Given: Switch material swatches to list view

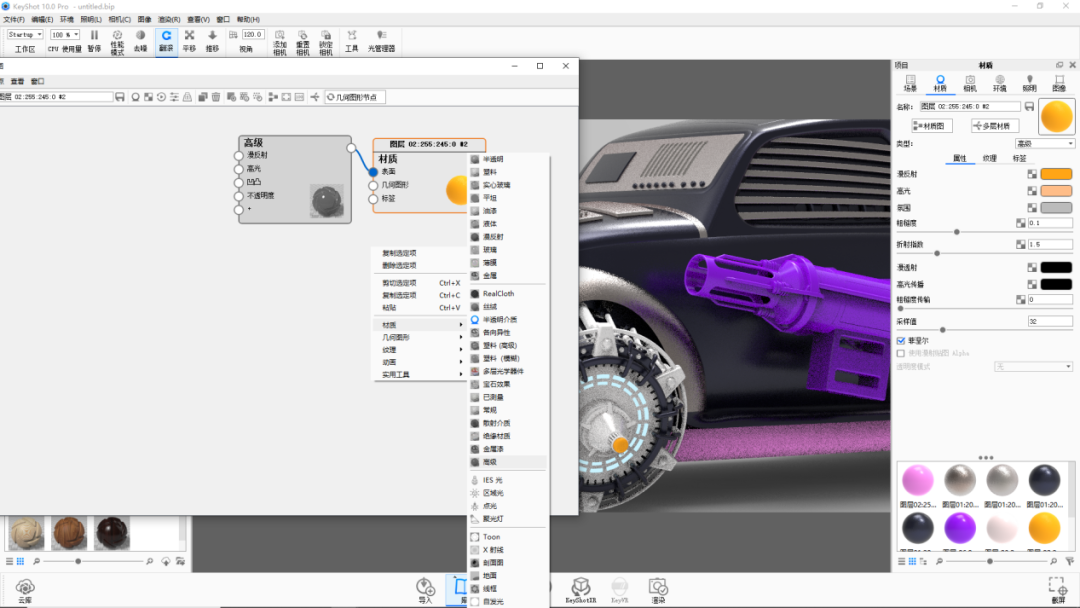Looking at the screenshot, I should pos(902,561).
